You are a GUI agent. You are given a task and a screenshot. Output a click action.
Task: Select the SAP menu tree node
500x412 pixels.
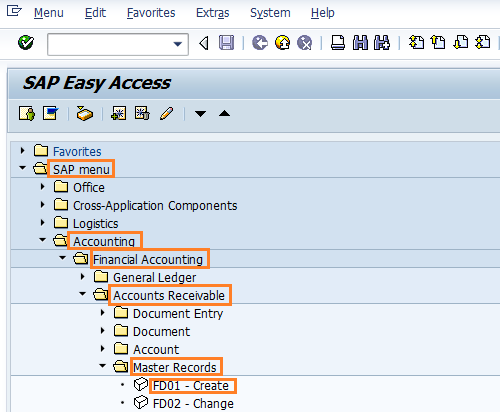point(81,170)
